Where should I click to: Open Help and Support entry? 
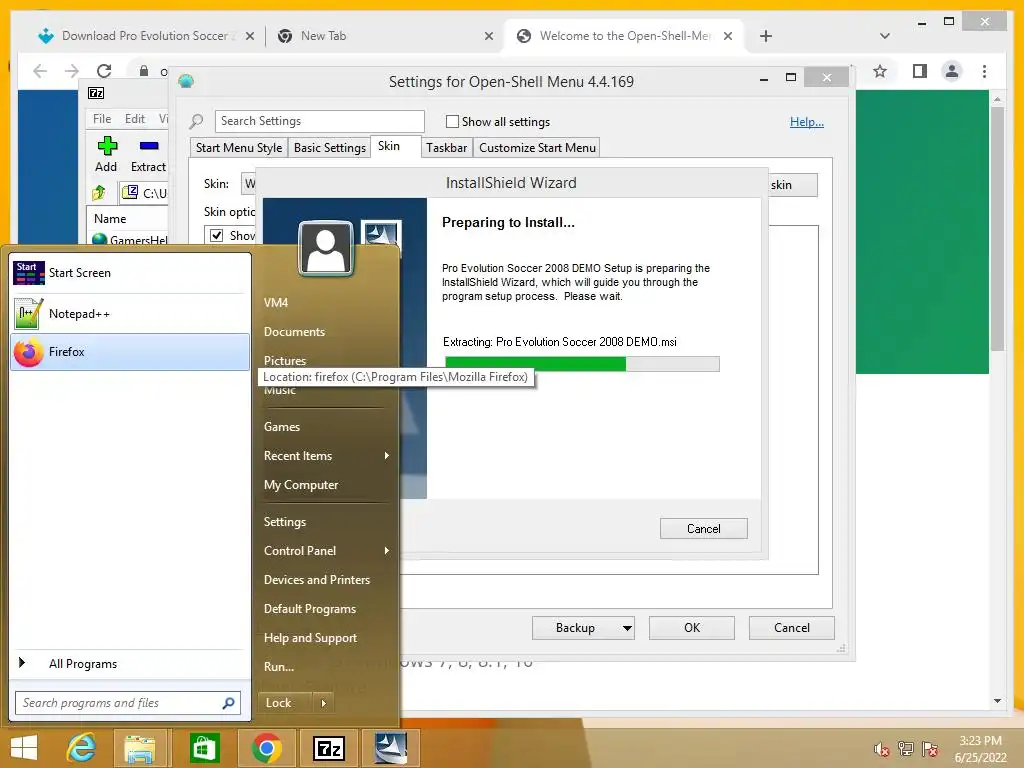pos(310,638)
